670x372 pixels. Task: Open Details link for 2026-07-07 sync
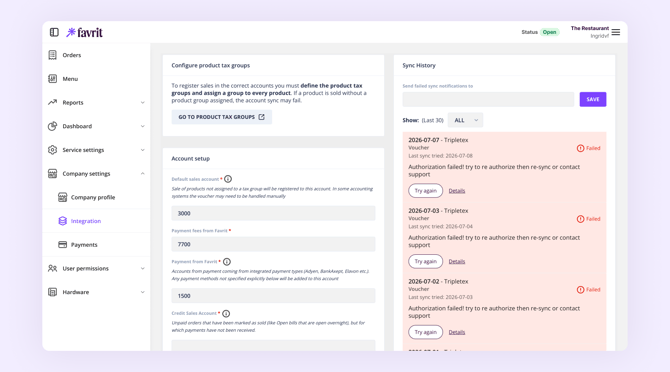[457, 191]
